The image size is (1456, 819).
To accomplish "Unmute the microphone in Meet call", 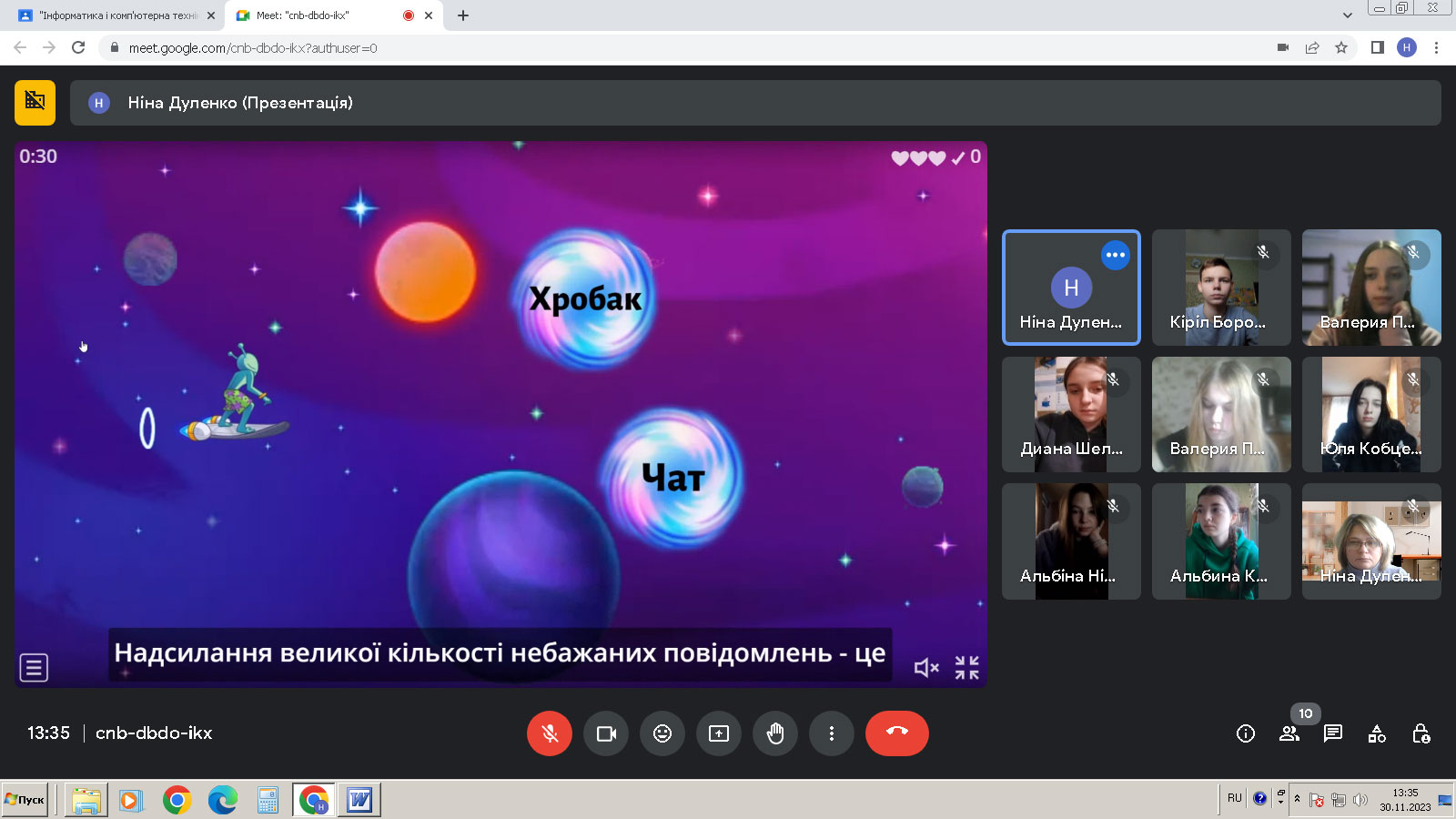I will pos(550,733).
